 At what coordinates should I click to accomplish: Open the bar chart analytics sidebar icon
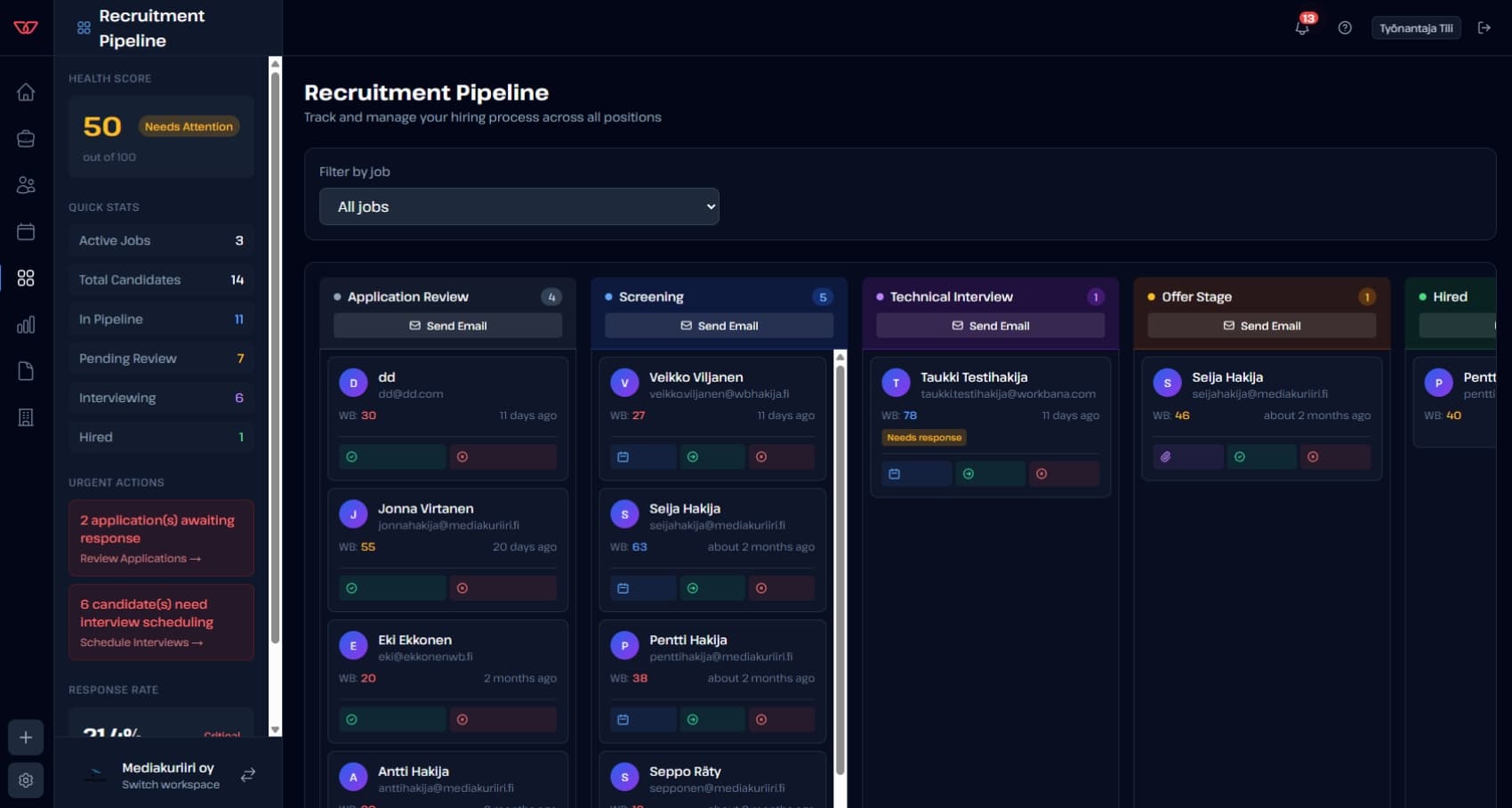pyautogui.click(x=26, y=325)
